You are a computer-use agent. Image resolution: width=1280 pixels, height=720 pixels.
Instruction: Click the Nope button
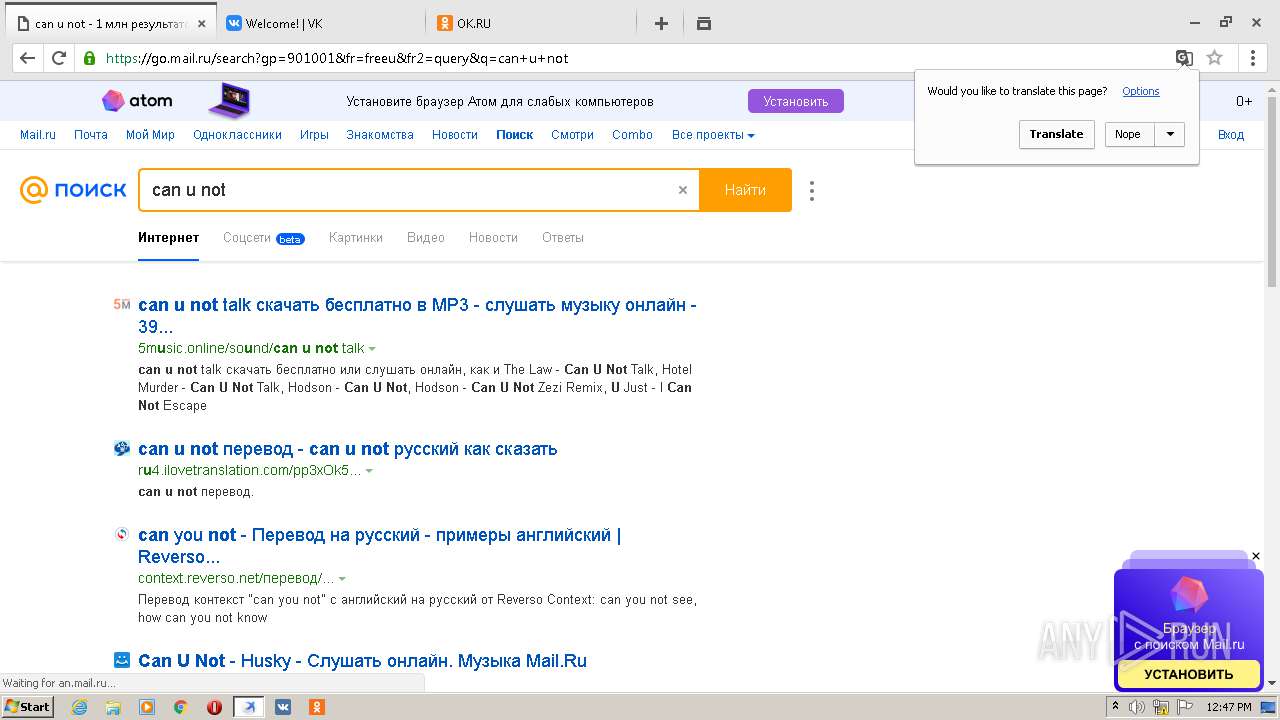point(1129,134)
